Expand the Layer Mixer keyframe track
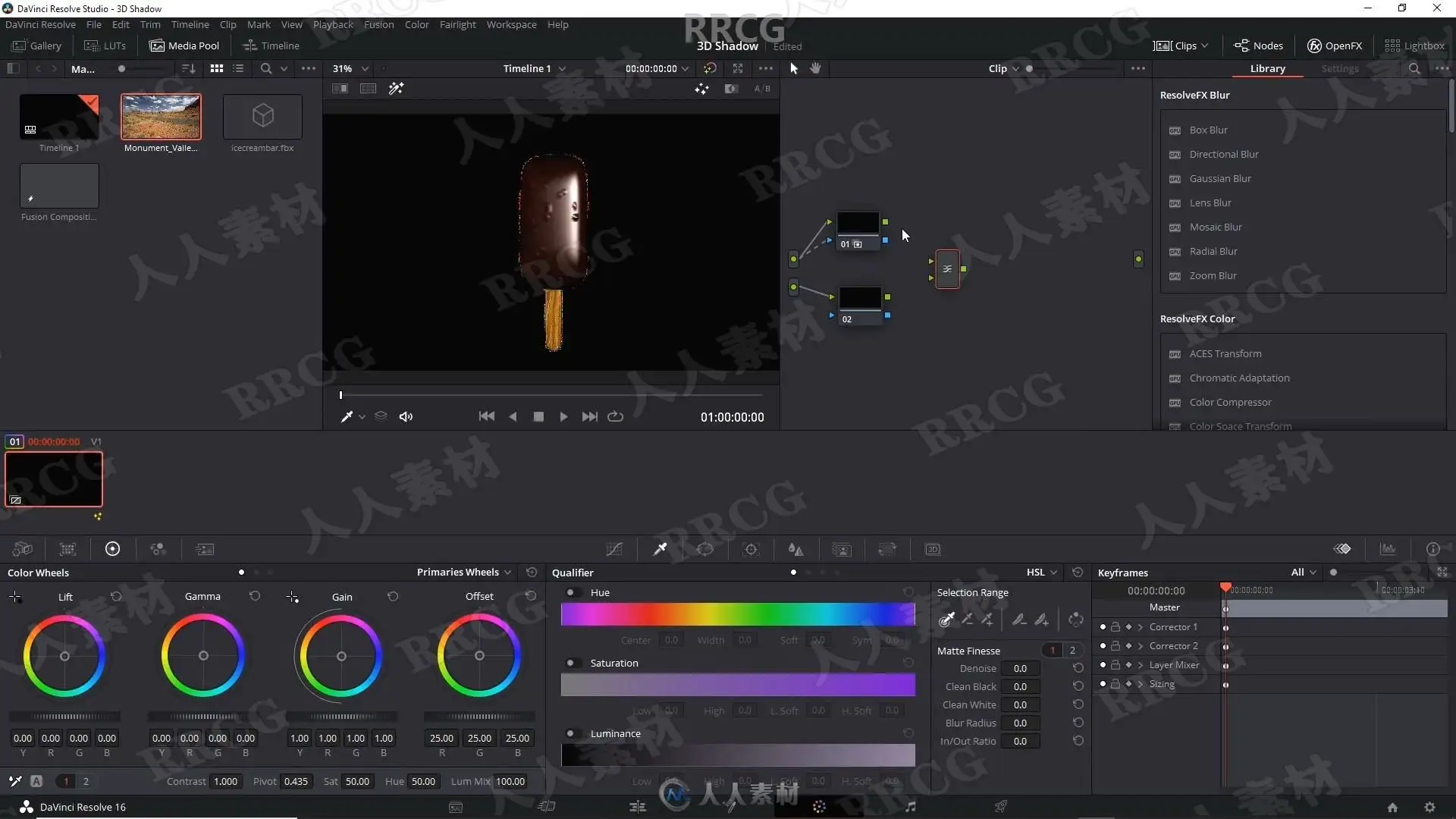This screenshot has height=819, width=1456. pos(1141,665)
